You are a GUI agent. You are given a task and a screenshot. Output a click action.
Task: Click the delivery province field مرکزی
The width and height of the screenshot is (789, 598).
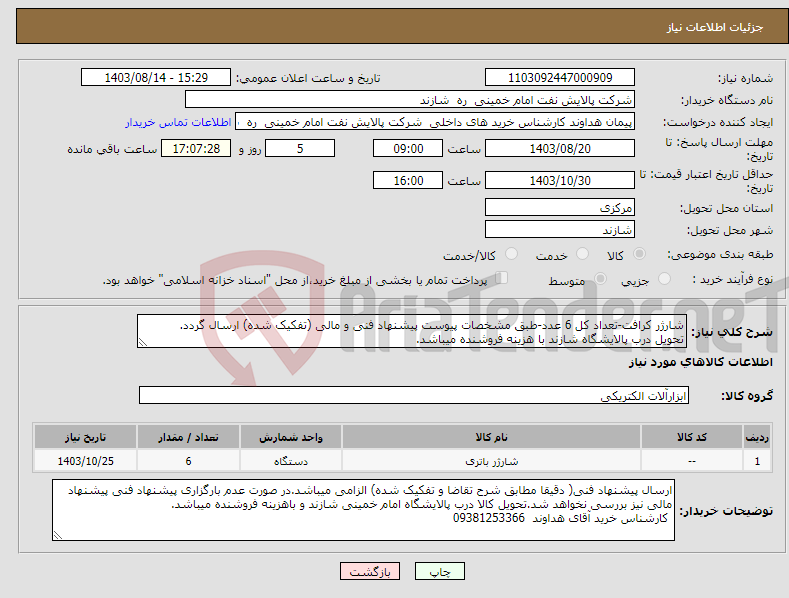560,207
